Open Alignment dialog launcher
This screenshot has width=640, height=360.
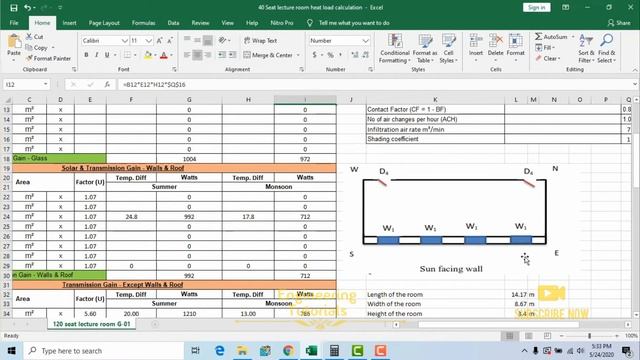click(x=302, y=70)
